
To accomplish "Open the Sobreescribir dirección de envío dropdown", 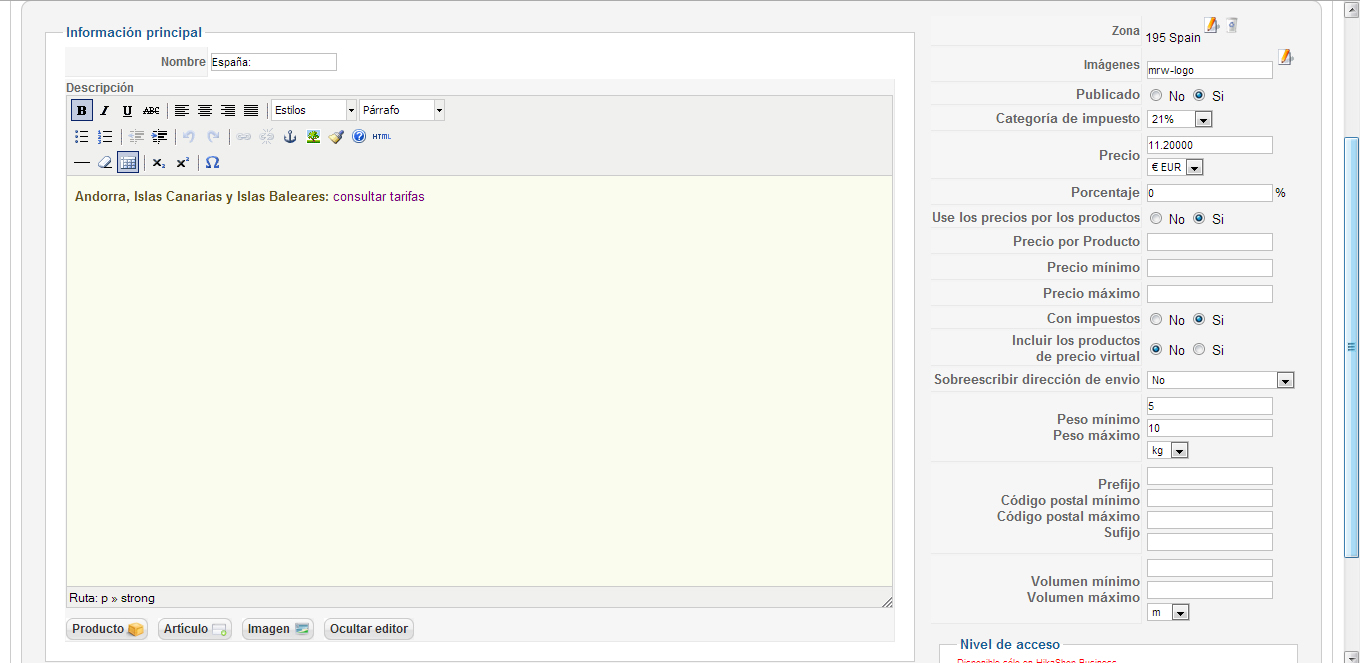I will 1220,380.
